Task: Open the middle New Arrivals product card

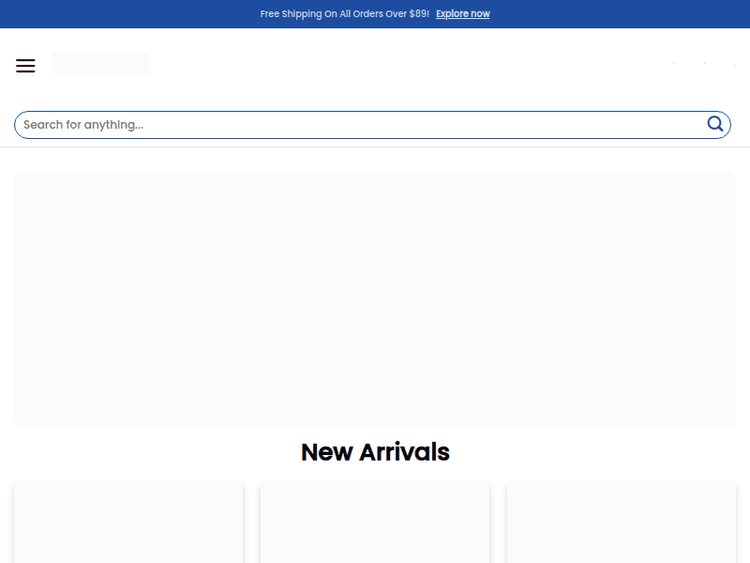Action: click(375, 522)
